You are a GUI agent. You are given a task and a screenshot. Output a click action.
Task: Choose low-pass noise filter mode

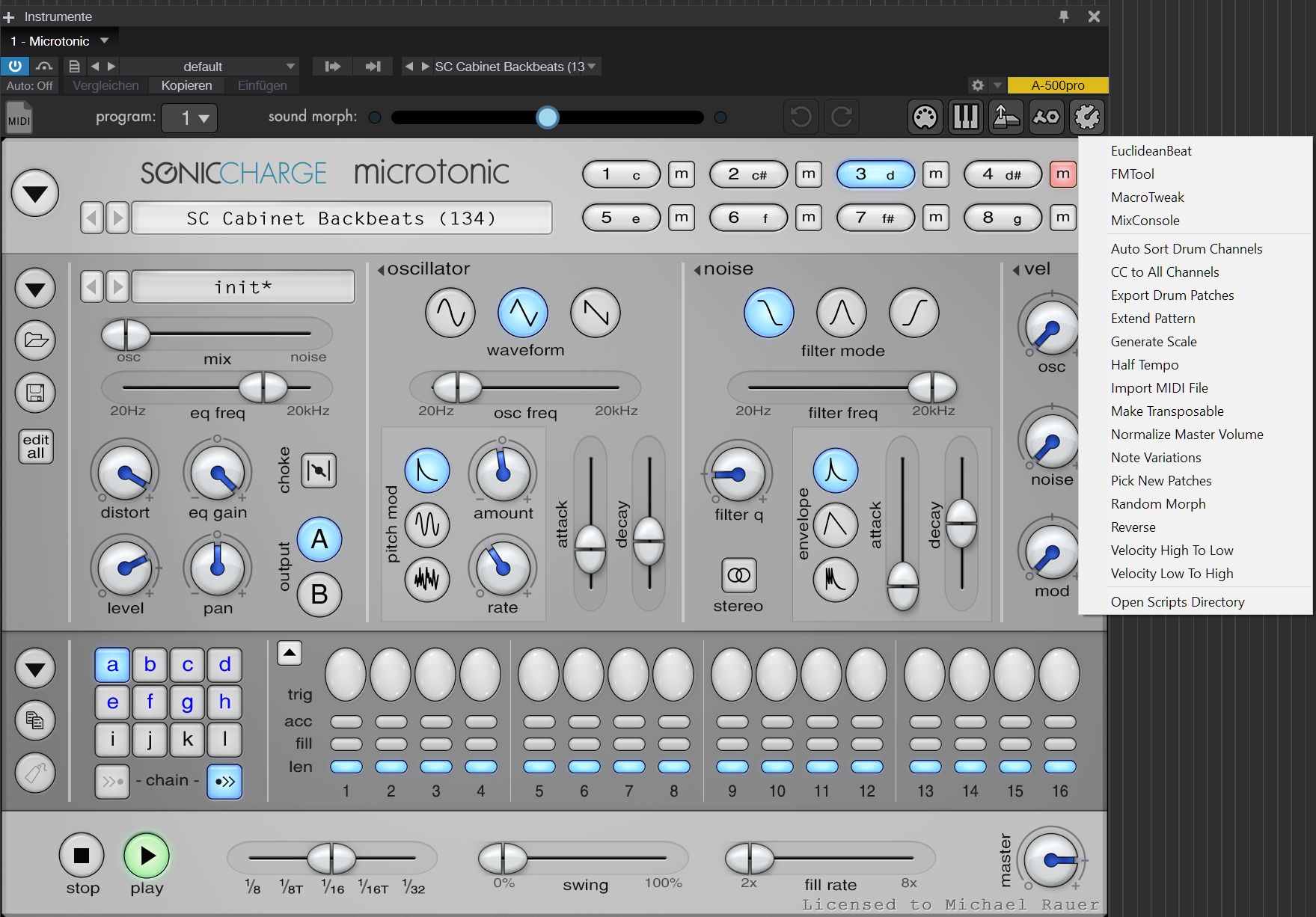[769, 313]
